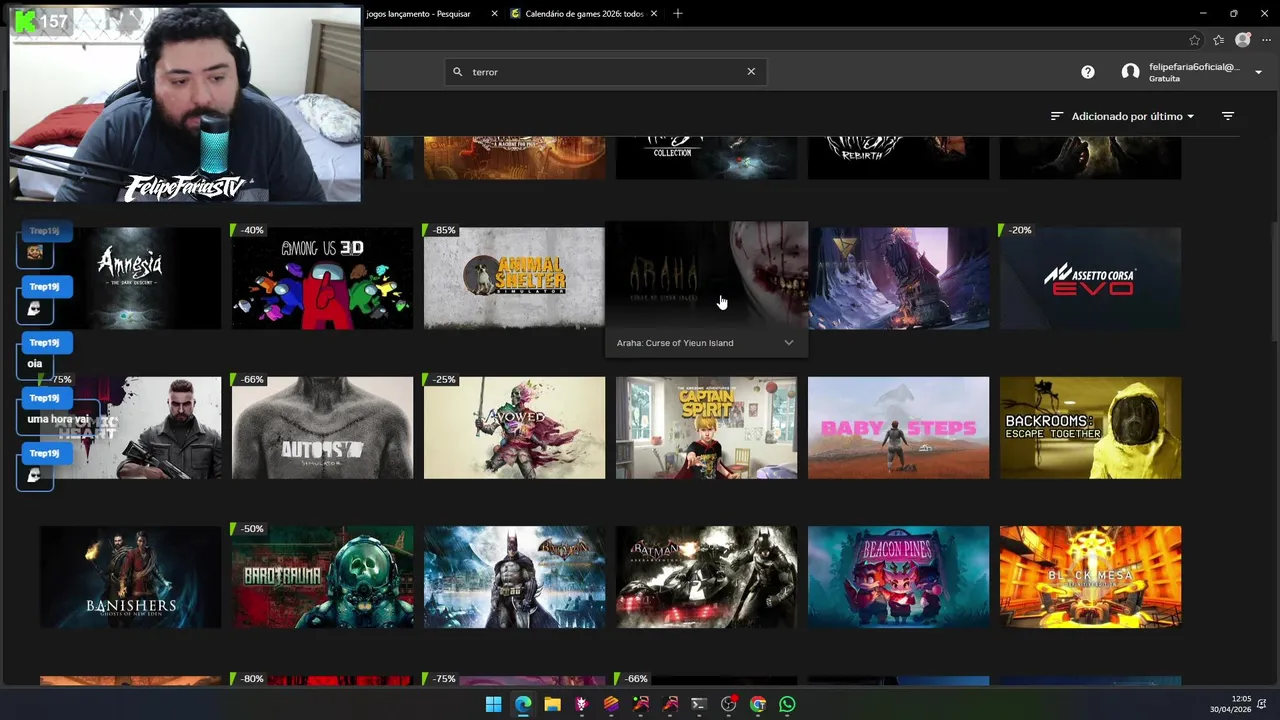1280x720 pixels.
Task: Open the Amnesia The Dark Descent game tile
Action: coord(130,278)
